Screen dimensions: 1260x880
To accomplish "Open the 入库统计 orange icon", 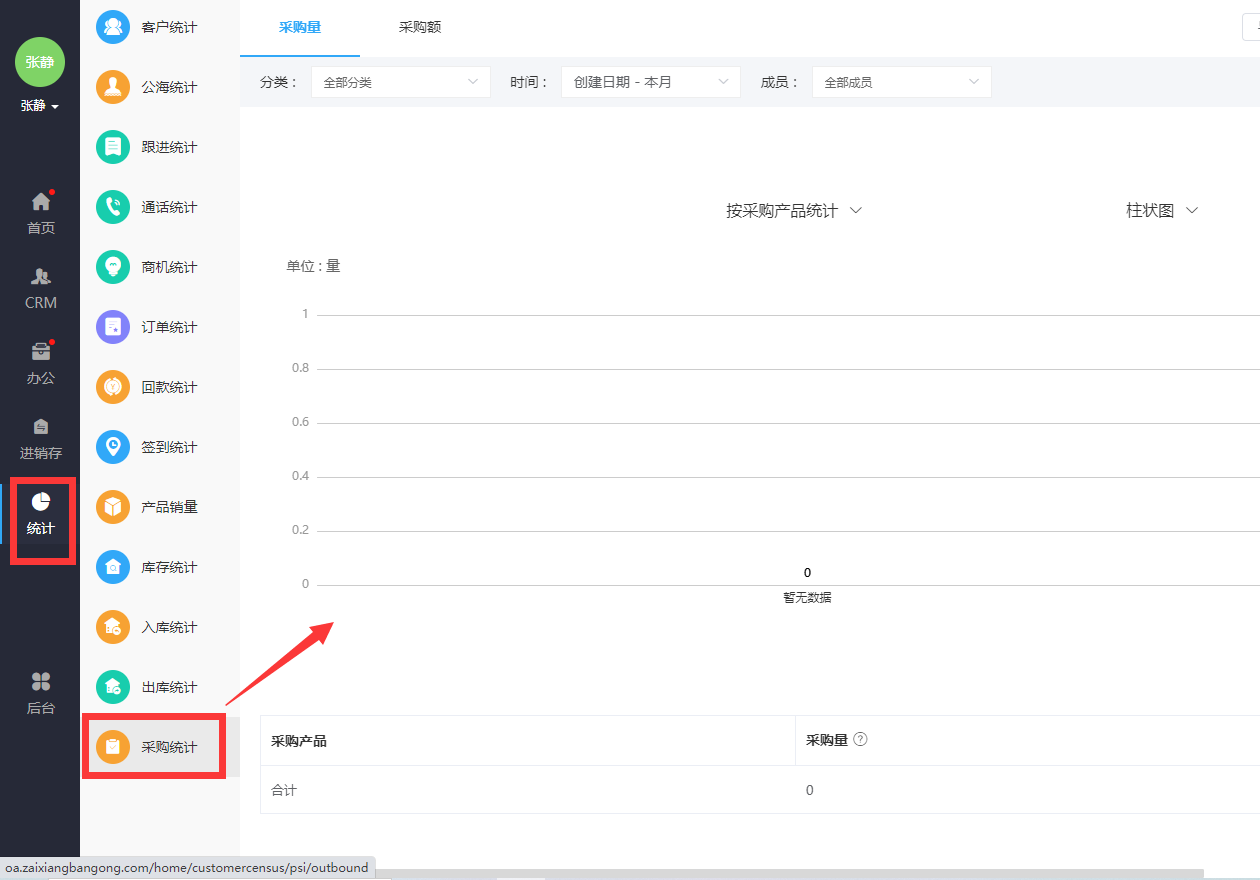I will pos(113,627).
